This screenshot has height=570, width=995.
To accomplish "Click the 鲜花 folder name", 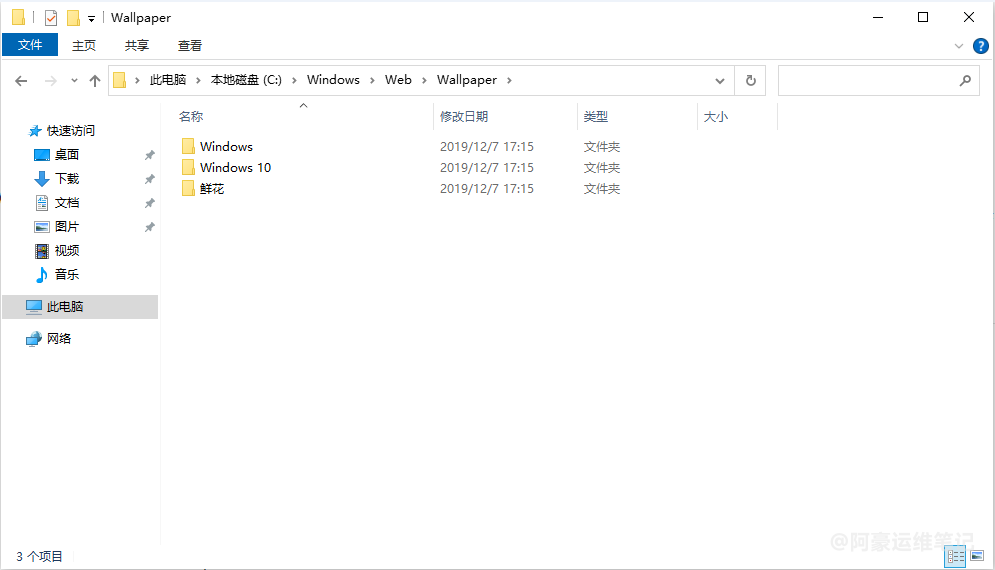I will tap(212, 189).
